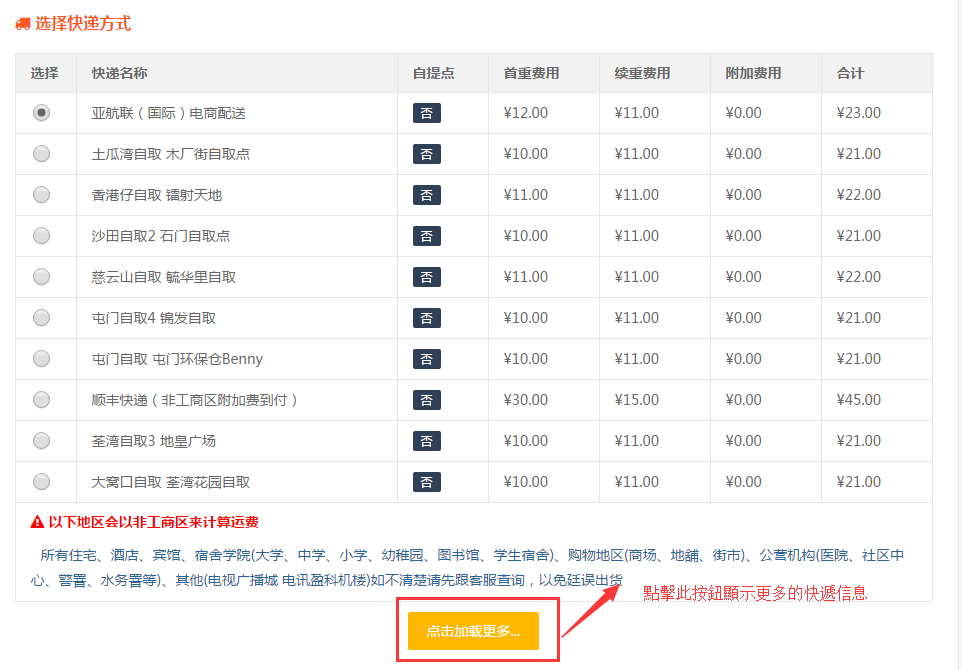Image resolution: width=962 pixels, height=670 pixels.
Task: Select 亚航联（国际）电商配送 radio button
Action: 41,113
